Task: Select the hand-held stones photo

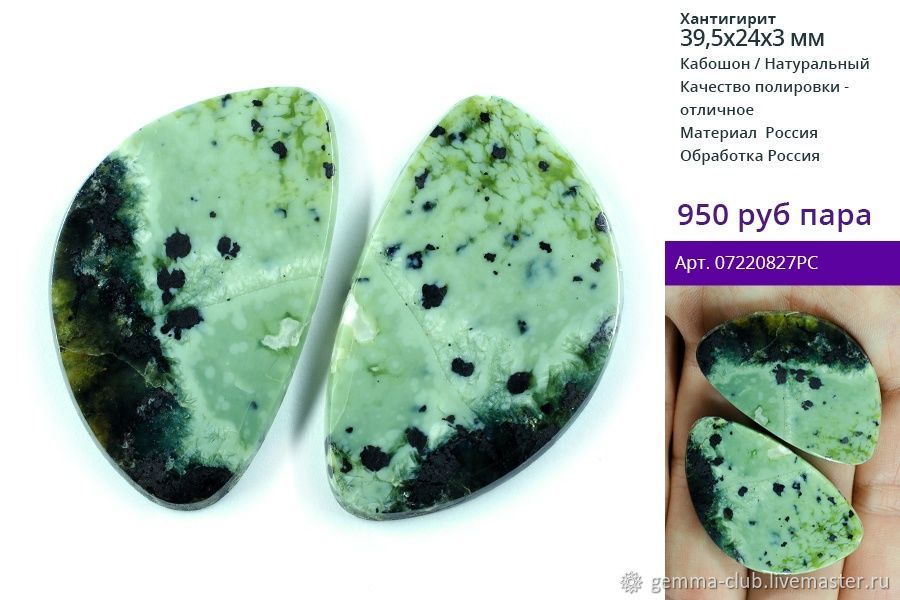Action: 782,442
